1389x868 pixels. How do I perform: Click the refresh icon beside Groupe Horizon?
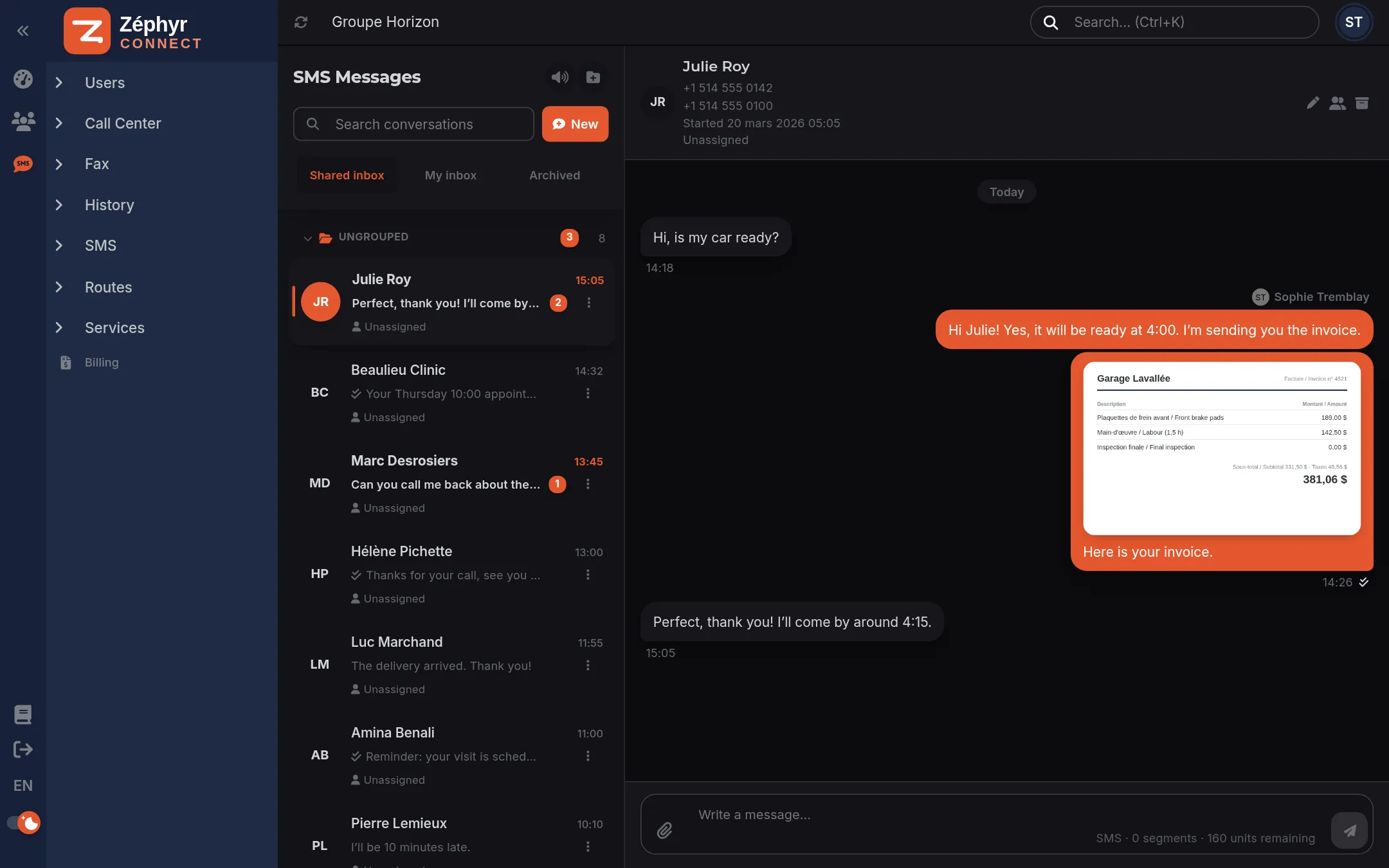point(301,22)
